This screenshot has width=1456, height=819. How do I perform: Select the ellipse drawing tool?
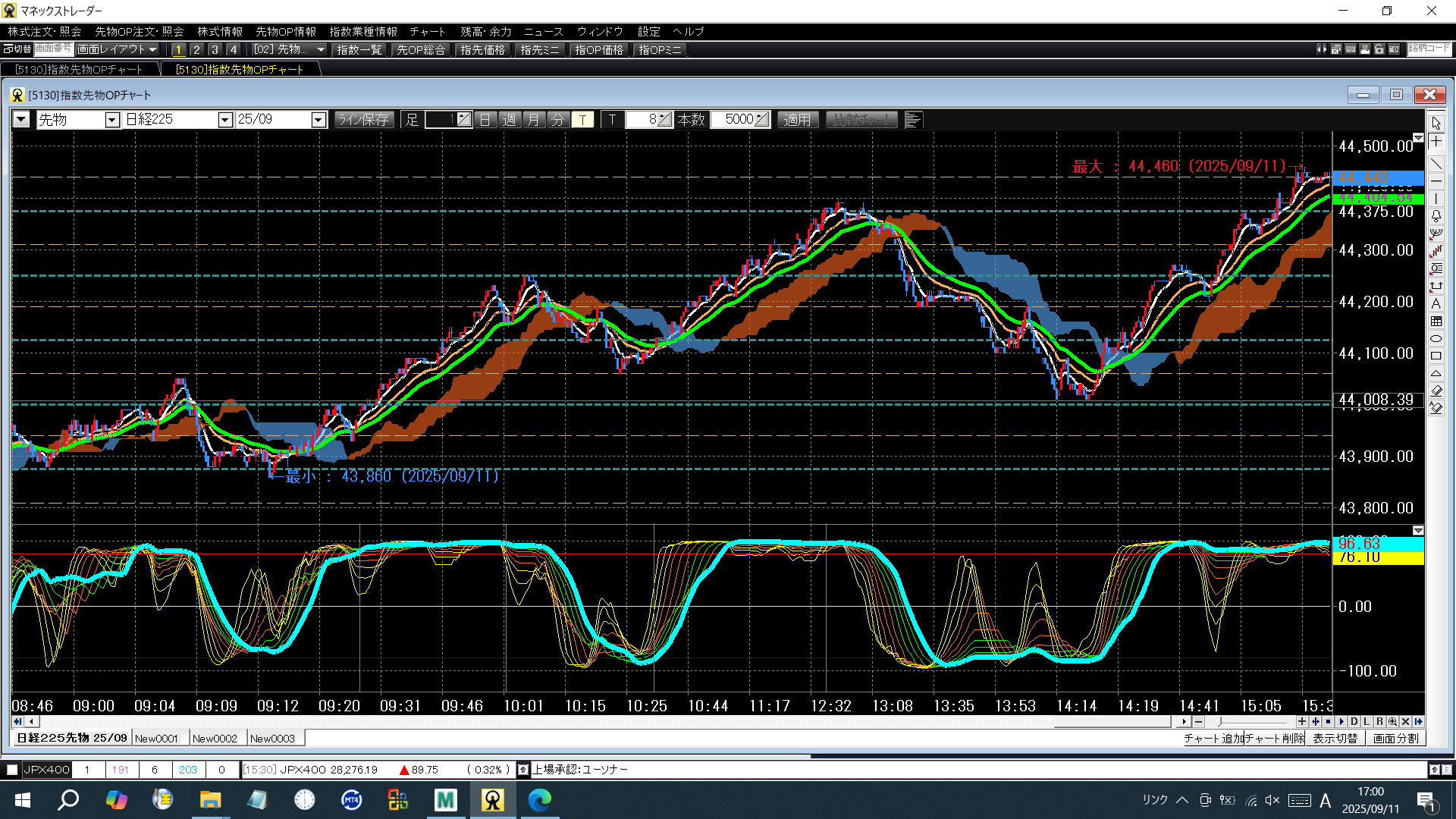1436,339
